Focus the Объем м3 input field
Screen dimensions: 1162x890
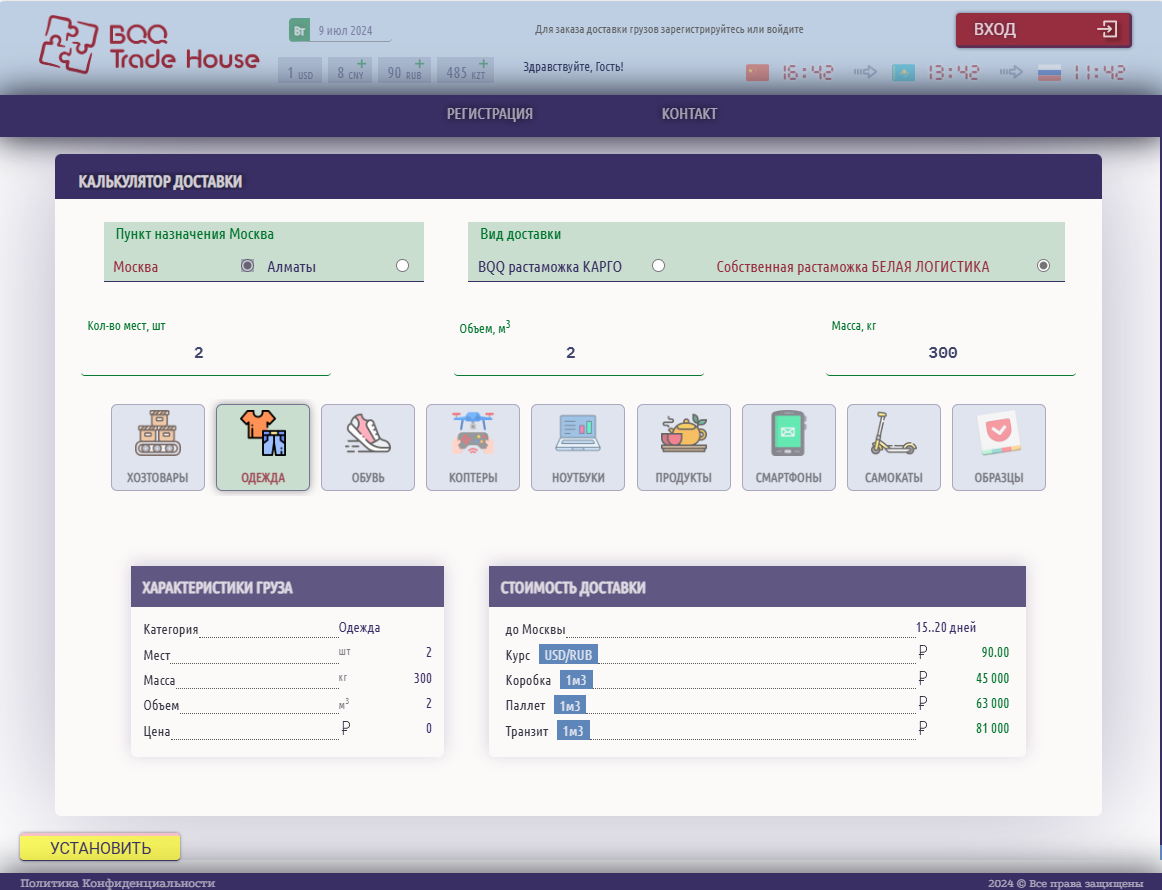tap(579, 353)
